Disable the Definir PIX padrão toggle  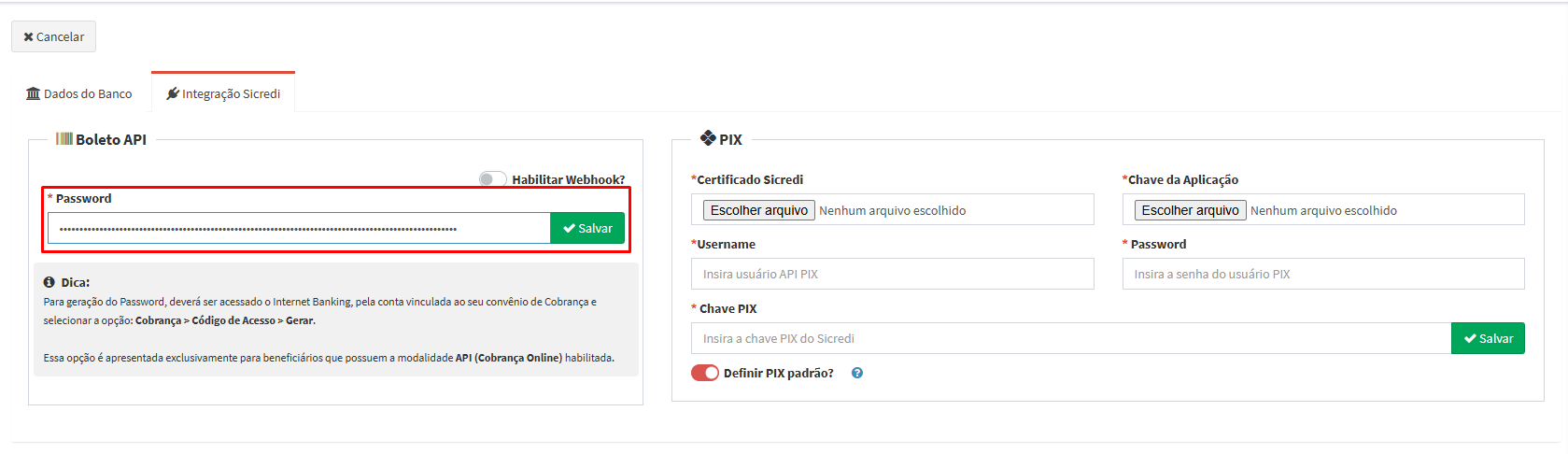point(705,373)
